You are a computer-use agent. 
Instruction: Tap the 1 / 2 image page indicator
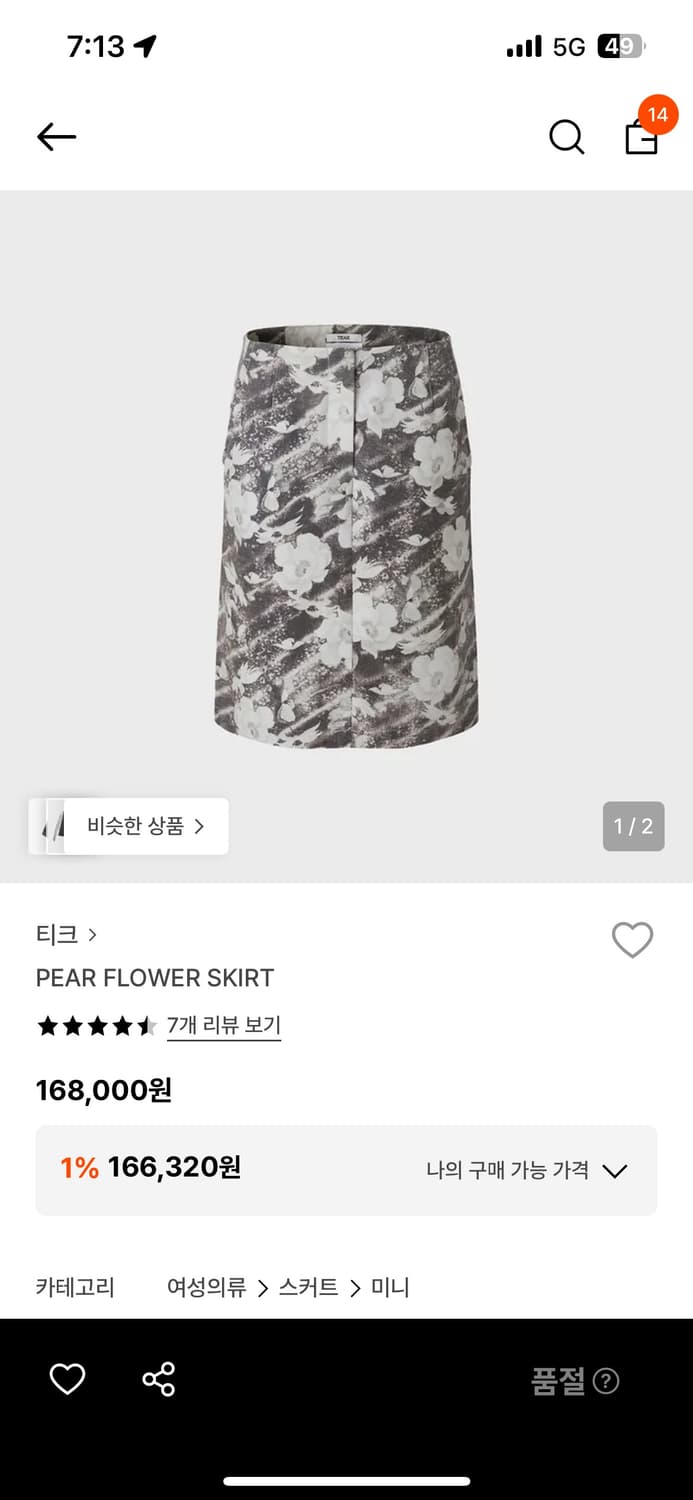pos(633,826)
